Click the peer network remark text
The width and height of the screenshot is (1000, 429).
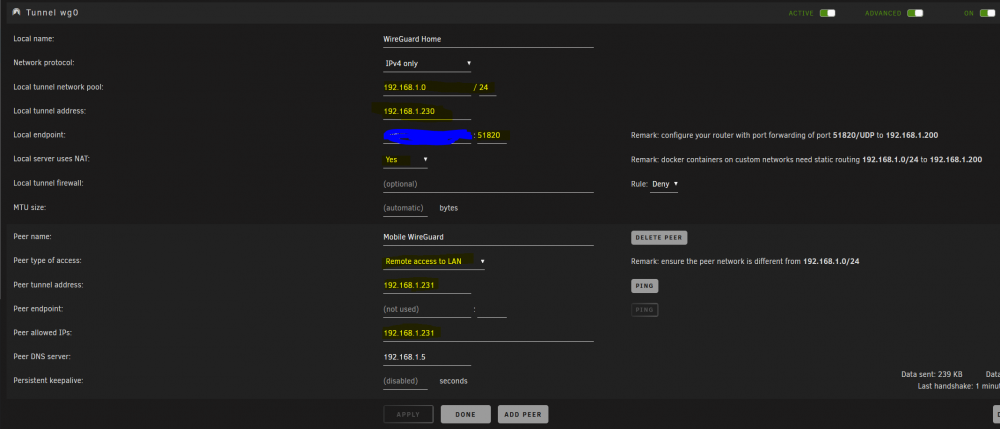pos(744,261)
